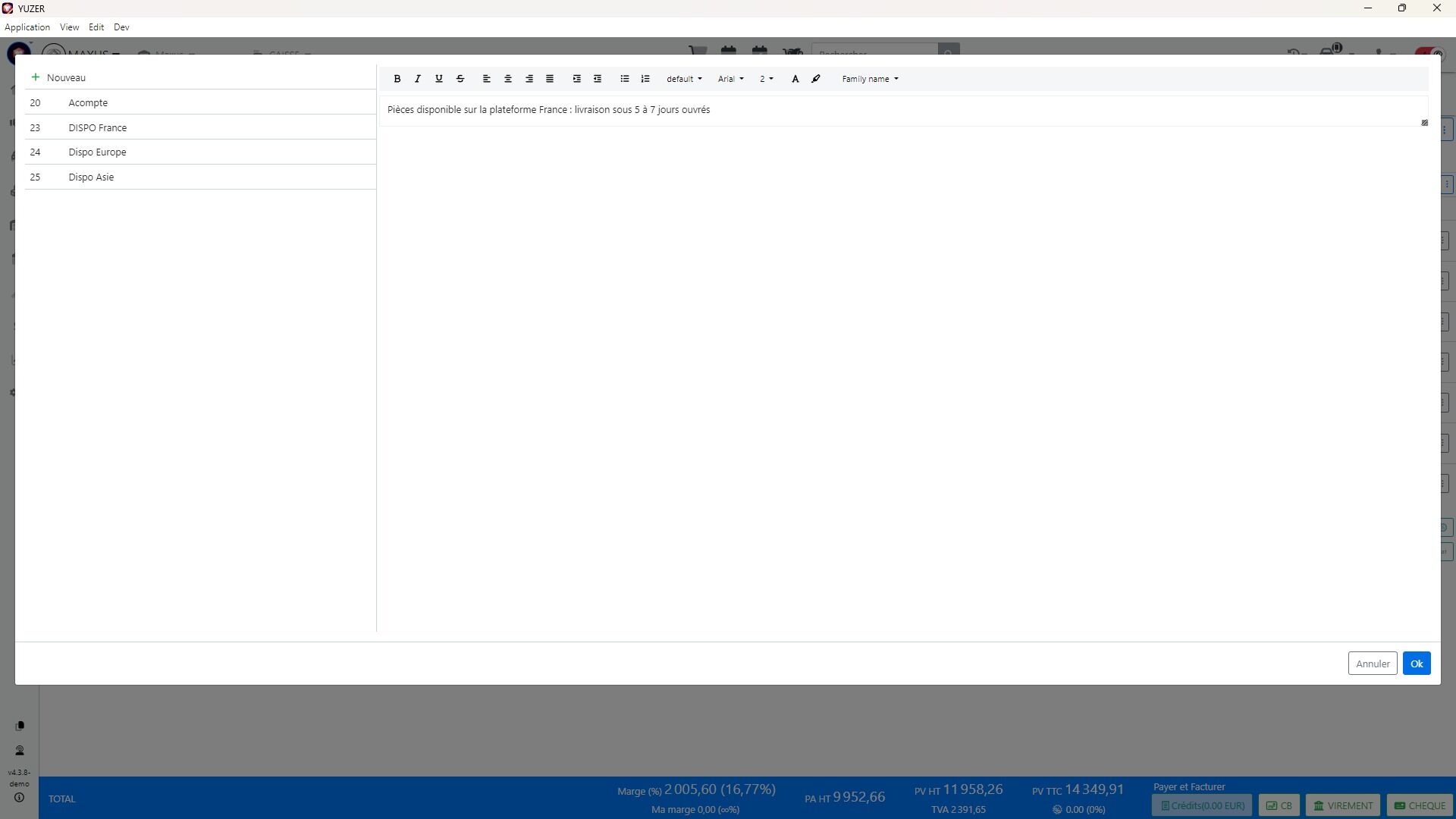The height and width of the screenshot is (819, 1456).
Task: Toggle underline formatting
Action: coord(438,79)
